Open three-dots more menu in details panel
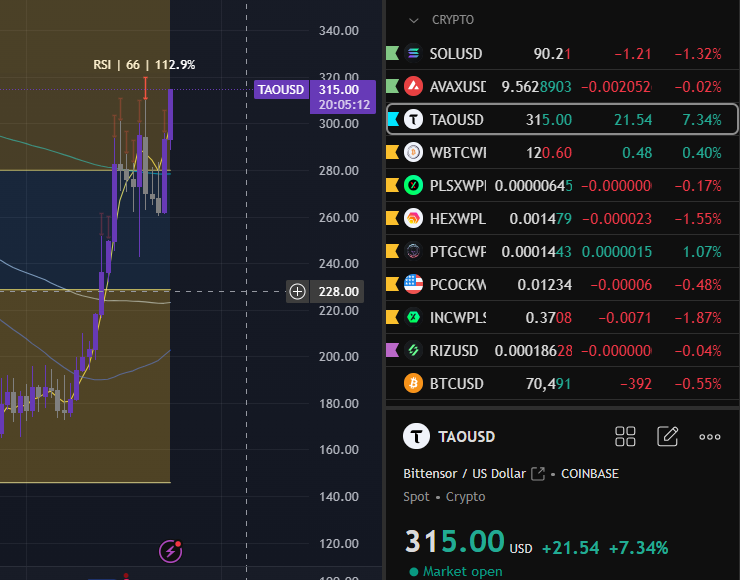The image size is (740, 580). pos(710,437)
